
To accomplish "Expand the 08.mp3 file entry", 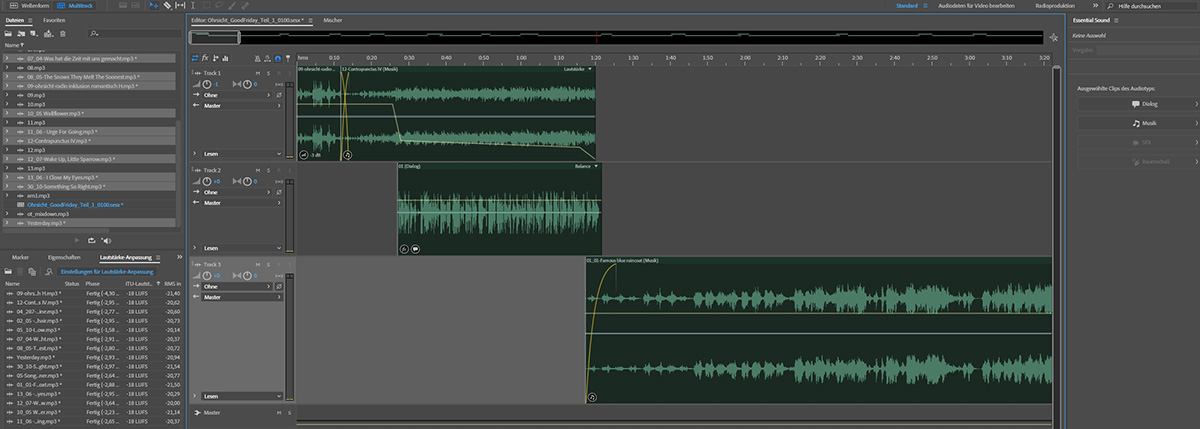I will pyautogui.click(x=6, y=67).
